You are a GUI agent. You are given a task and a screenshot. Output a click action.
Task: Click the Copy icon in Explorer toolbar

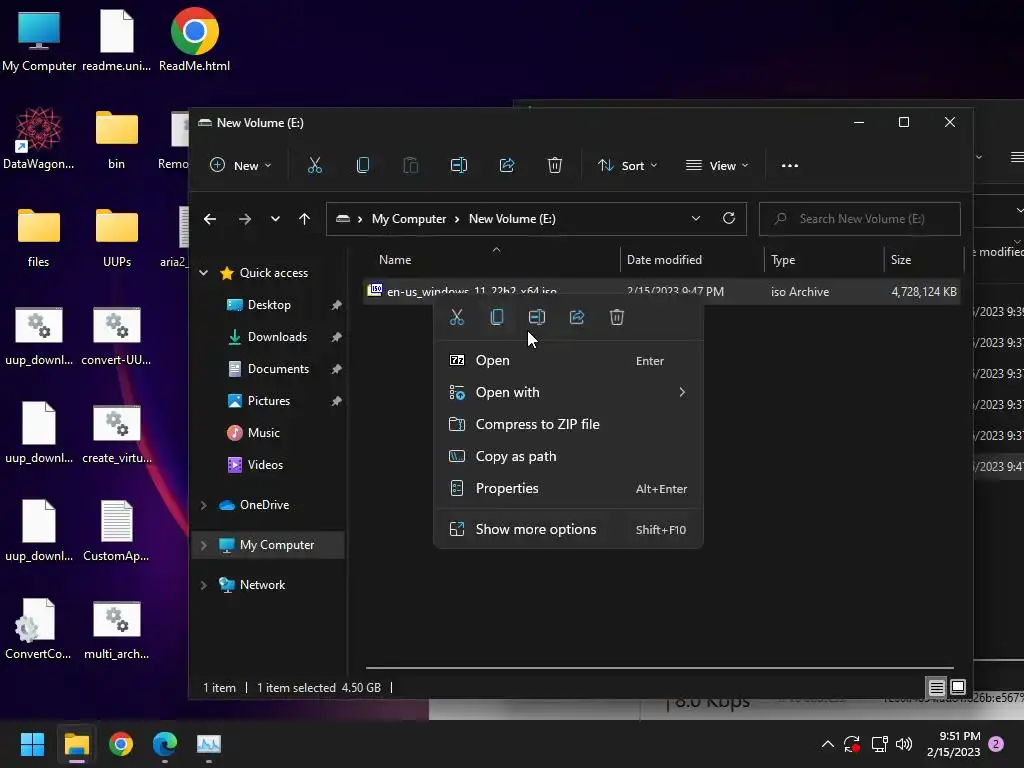click(x=363, y=165)
